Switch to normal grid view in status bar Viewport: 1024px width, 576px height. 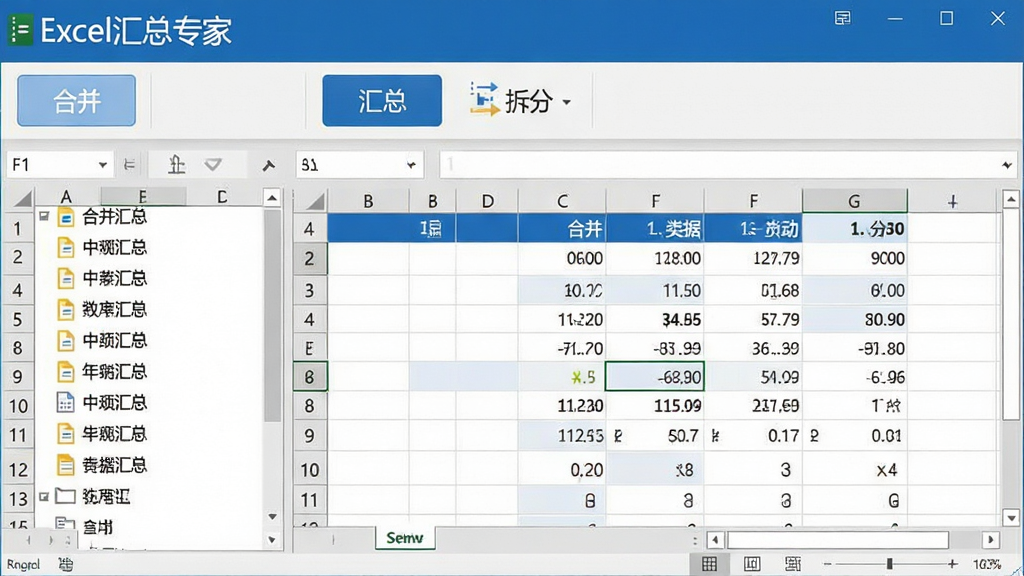[709, 563]
